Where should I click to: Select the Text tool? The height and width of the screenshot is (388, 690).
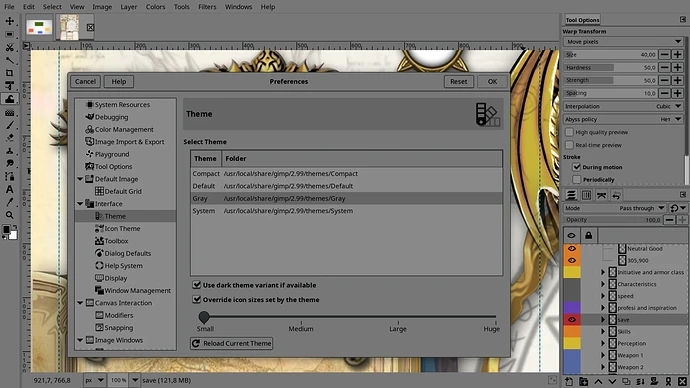point(9,190)
